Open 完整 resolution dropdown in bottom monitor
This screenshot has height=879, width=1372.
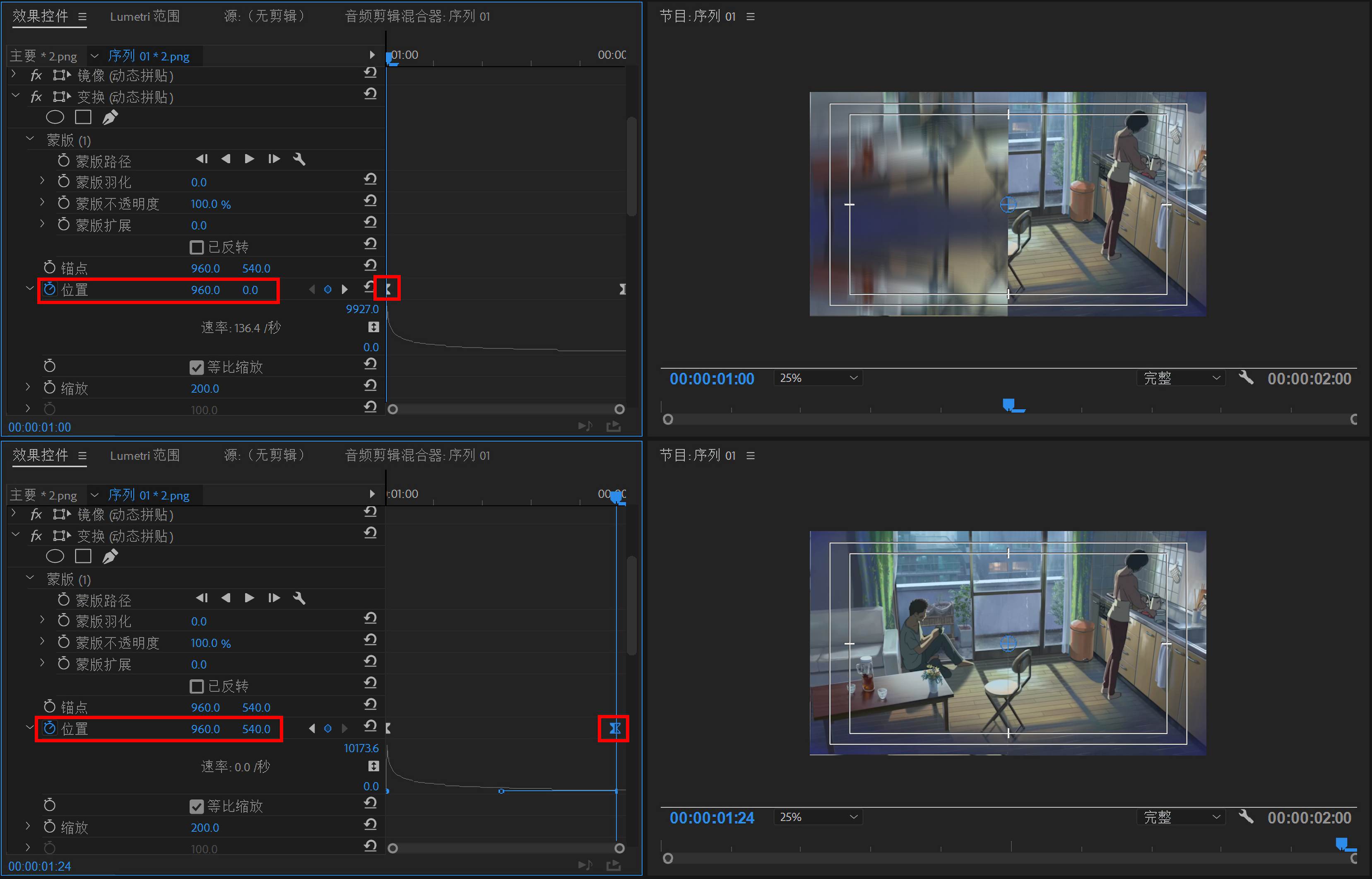[1181, 817]
